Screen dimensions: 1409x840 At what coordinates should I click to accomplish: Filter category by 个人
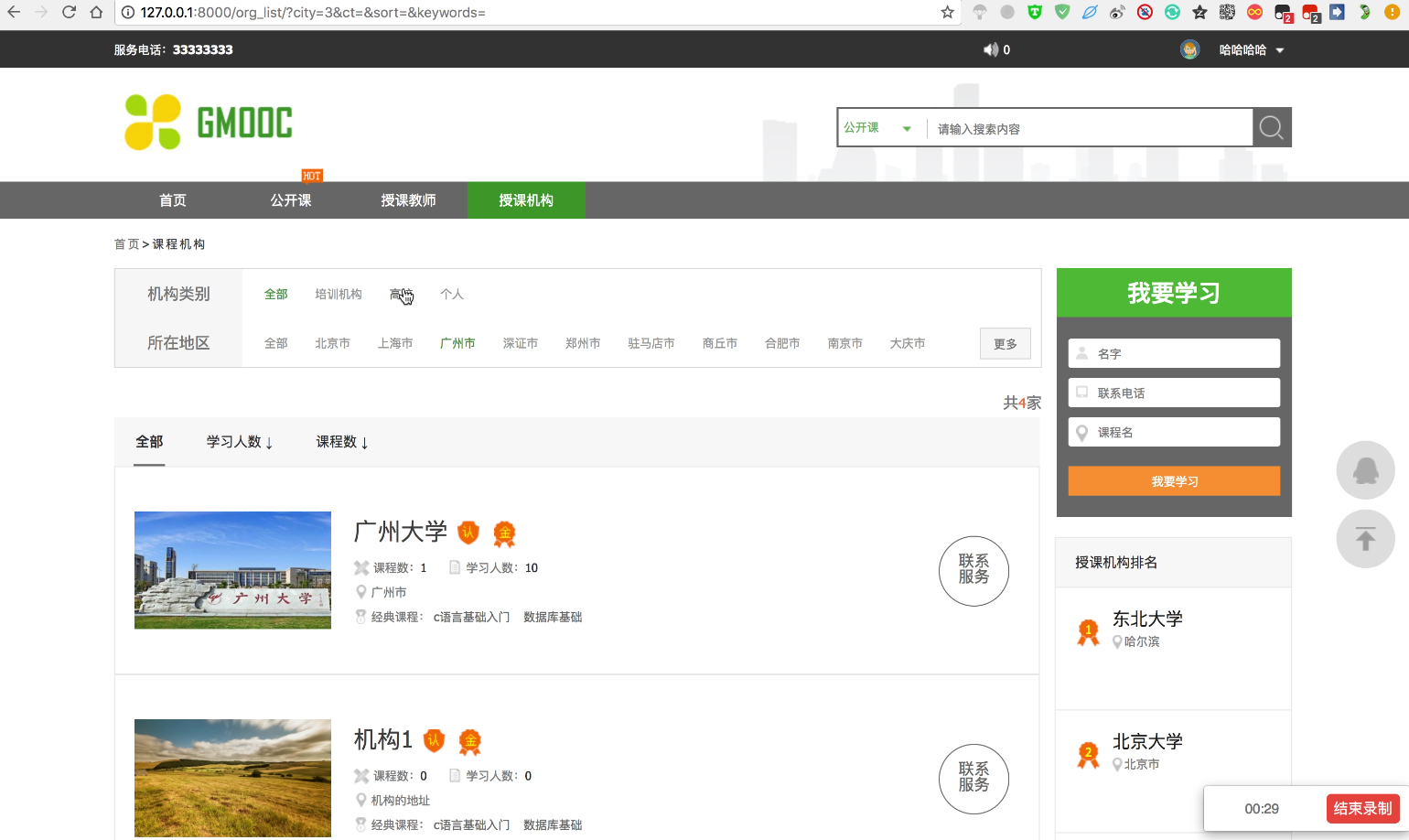pos(452,294)
